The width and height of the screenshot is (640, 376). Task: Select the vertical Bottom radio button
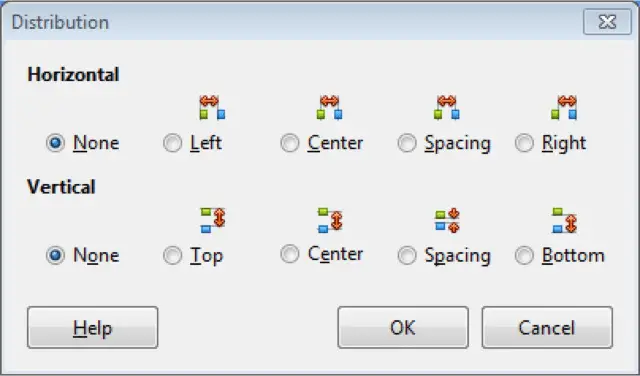524,256
